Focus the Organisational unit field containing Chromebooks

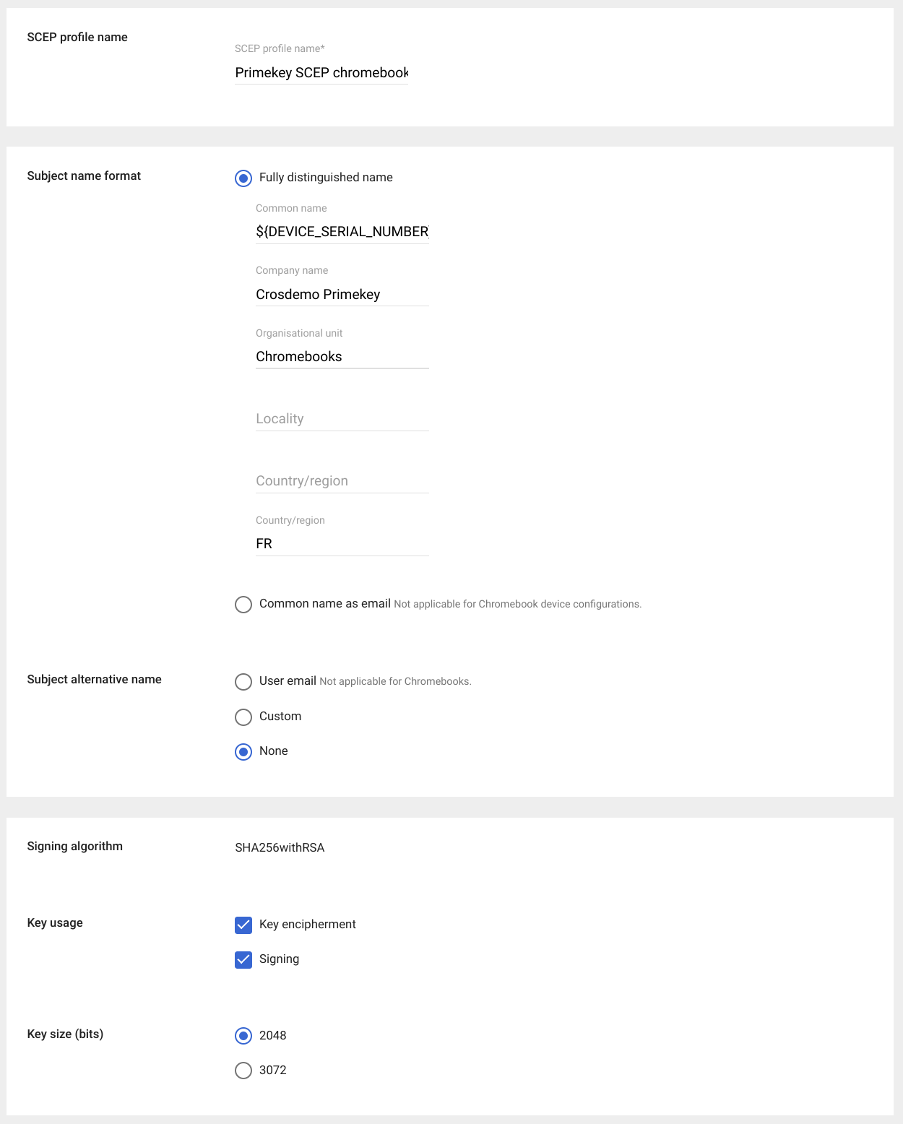pos(342,357)
